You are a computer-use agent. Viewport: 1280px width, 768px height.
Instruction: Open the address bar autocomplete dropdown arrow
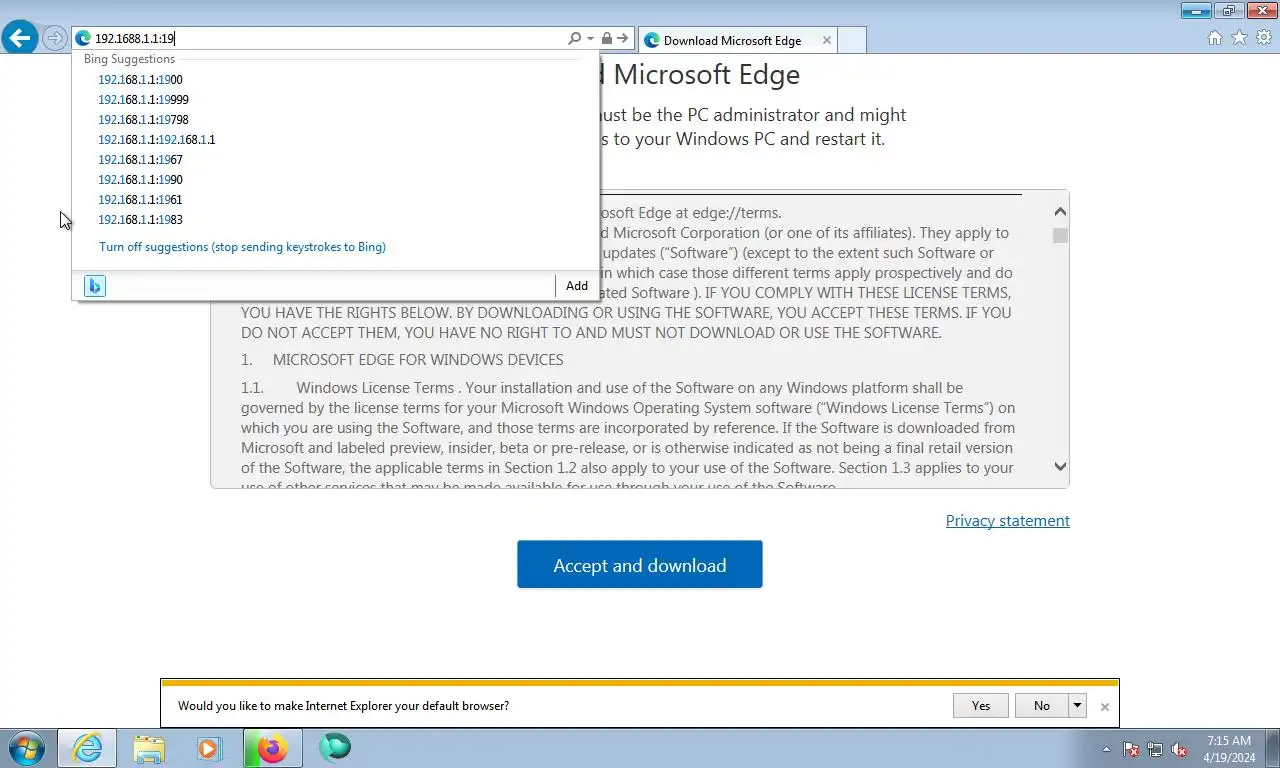[591, 39]
